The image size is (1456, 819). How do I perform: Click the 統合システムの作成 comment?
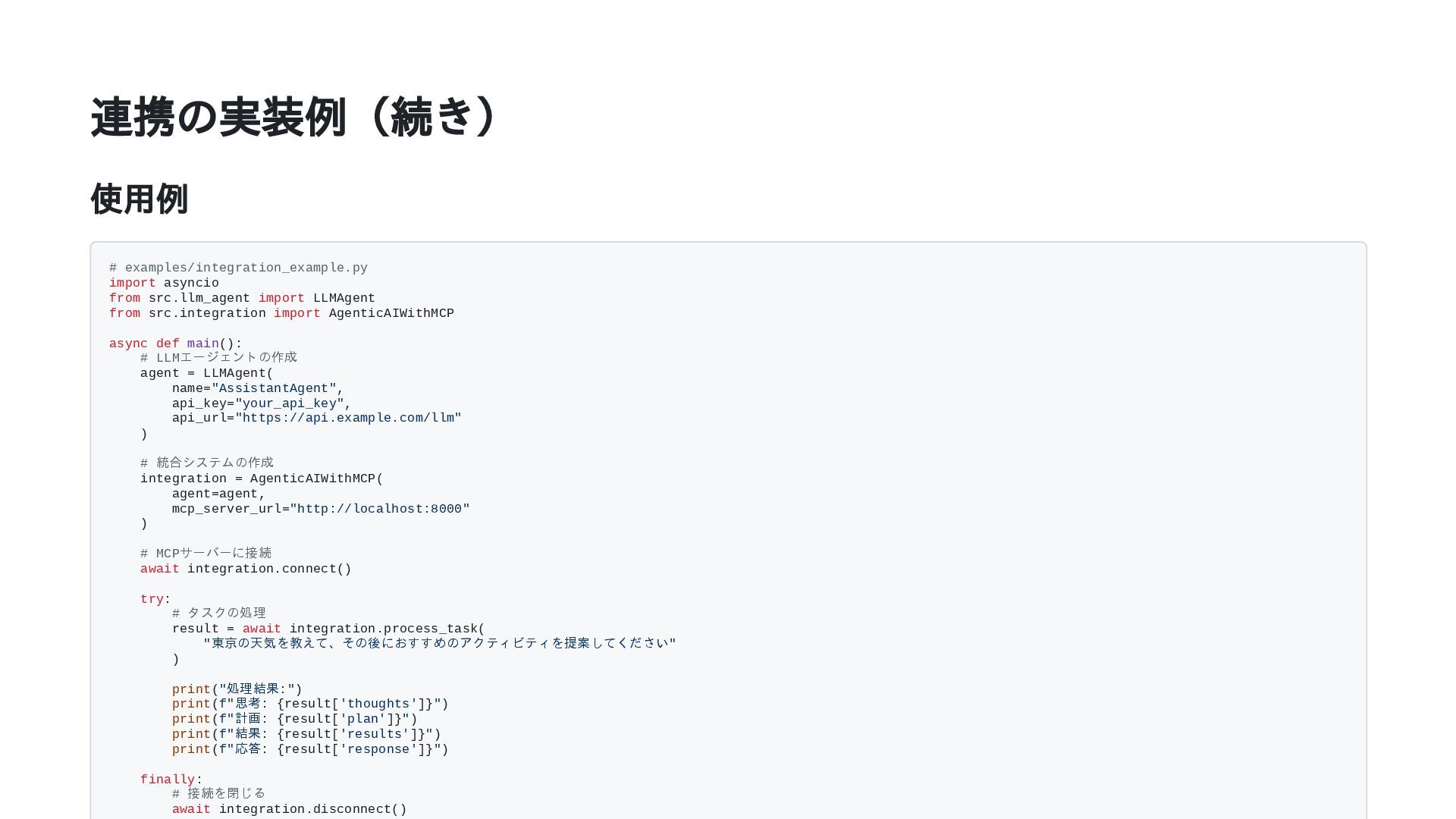click(x=206, y=463)
